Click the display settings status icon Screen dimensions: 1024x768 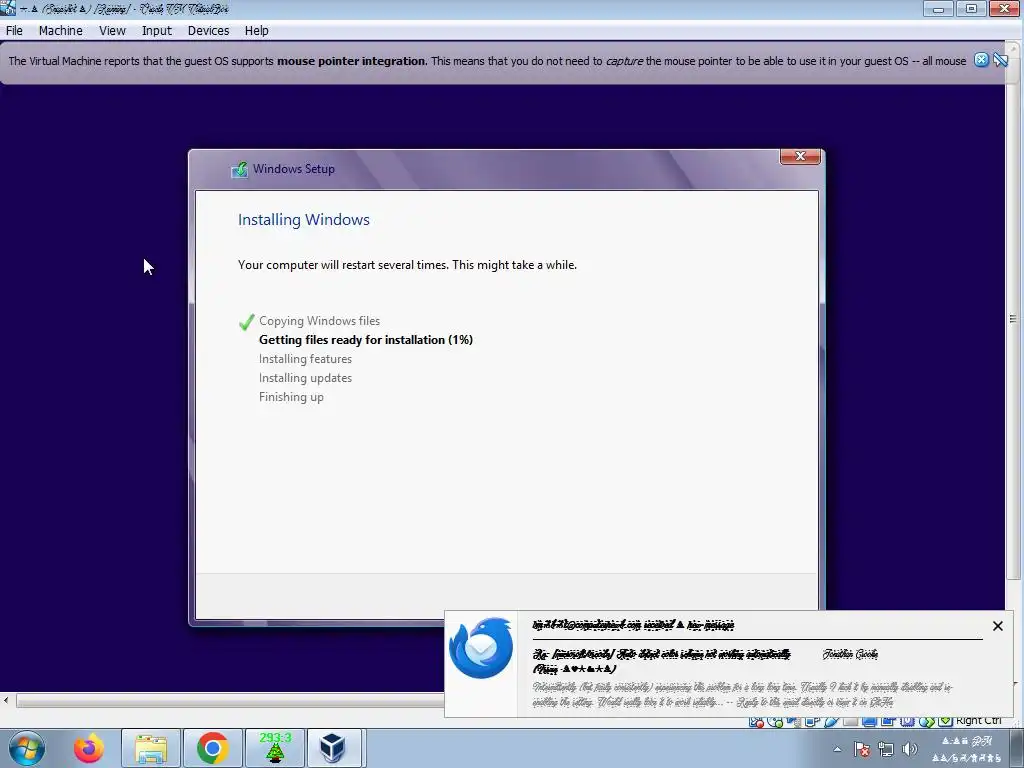click(869, 721)
